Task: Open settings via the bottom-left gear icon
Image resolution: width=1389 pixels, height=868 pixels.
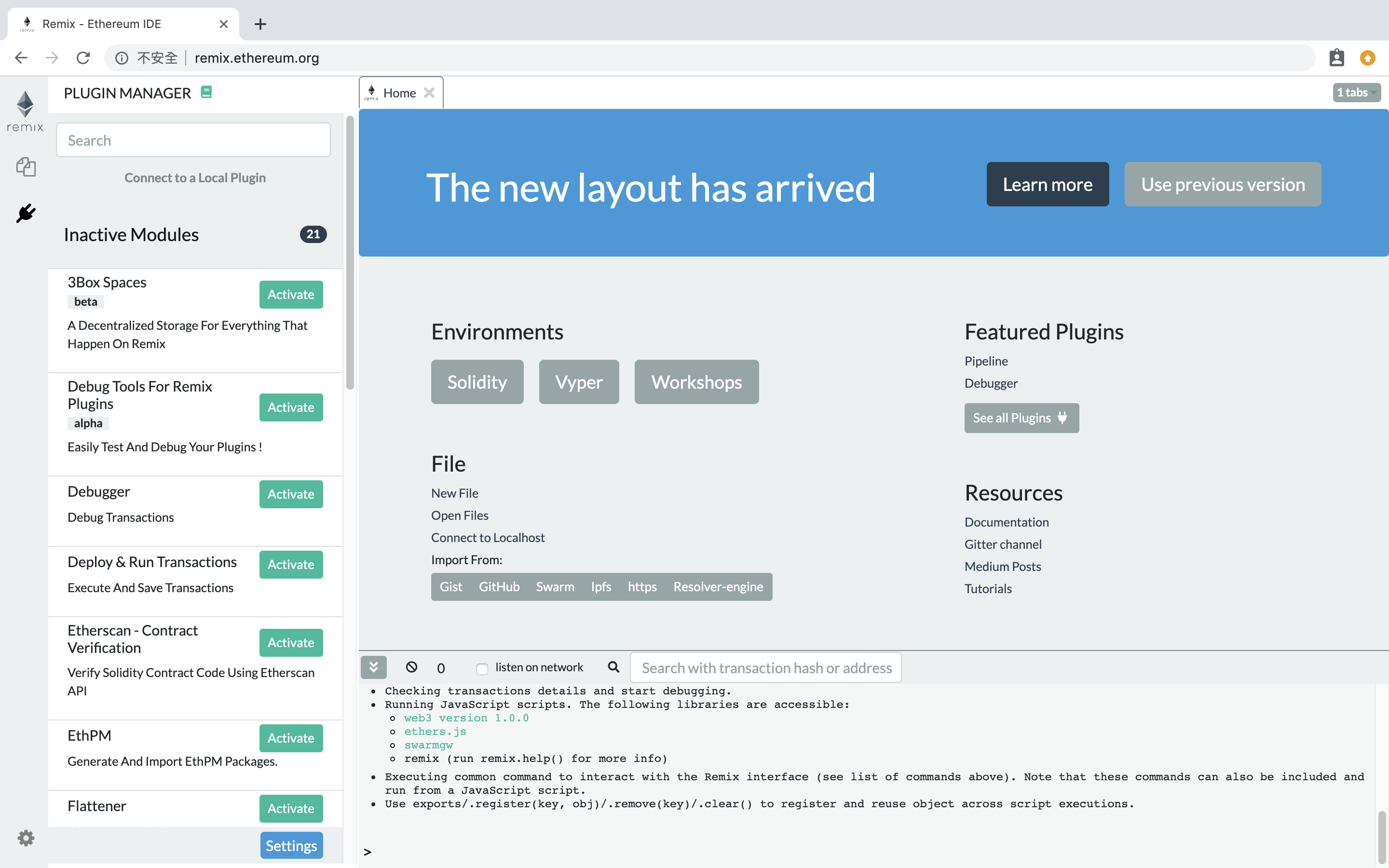Action: click(x=26, y=838)
